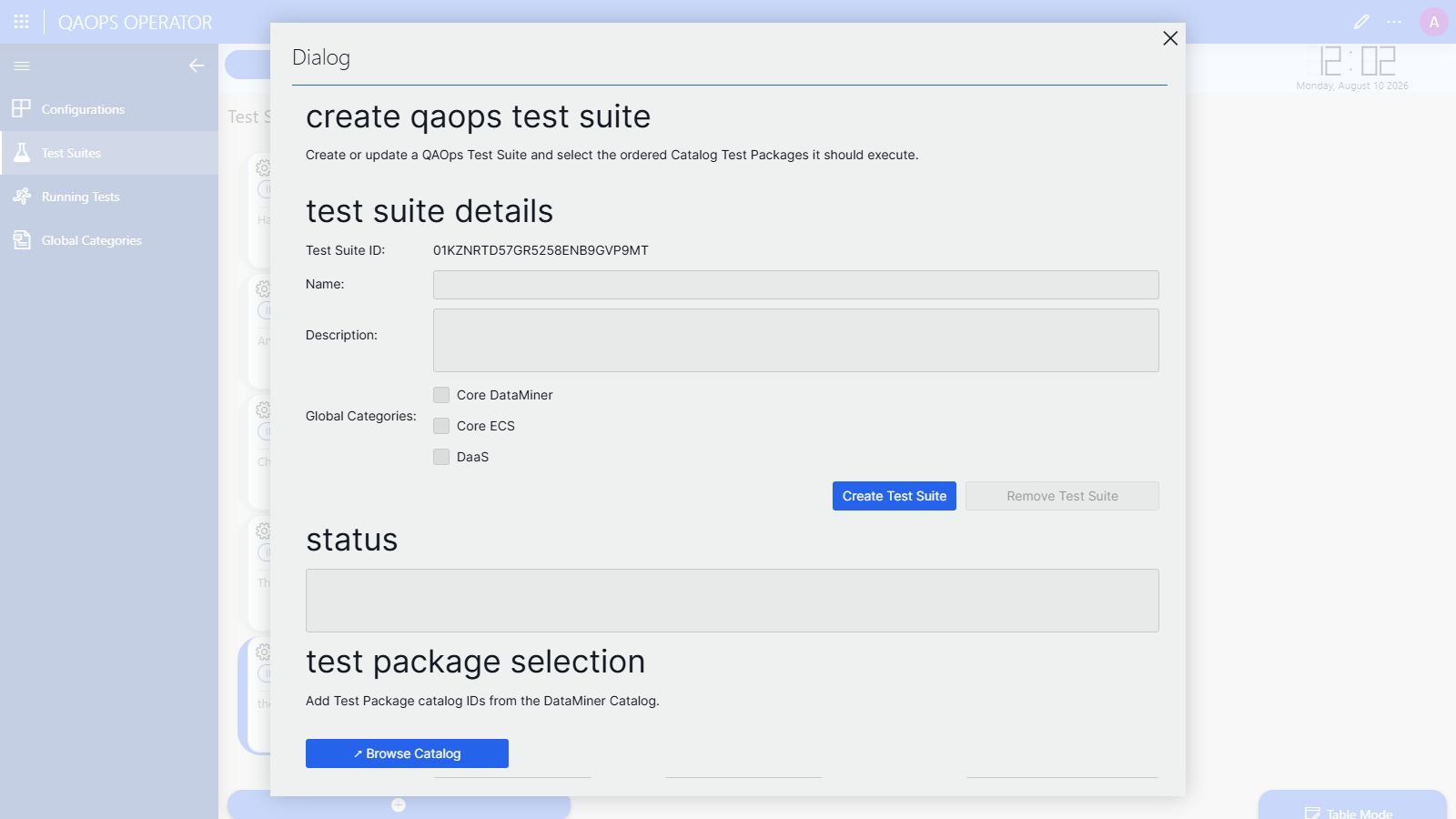Viewport: 1456px width, 819px height.
Task: Enable the Core DataMiner checkbox
Action: [x=441, y=395]
